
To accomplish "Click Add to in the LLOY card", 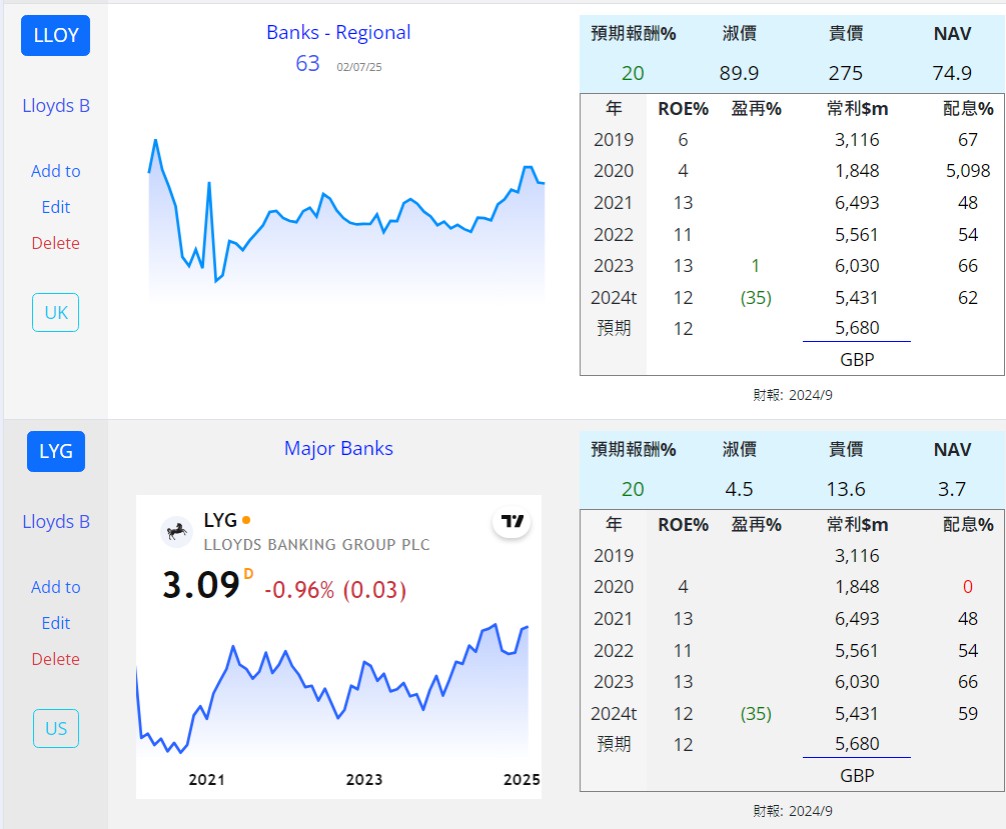I will pyautogui.click(x=56, y=171).
